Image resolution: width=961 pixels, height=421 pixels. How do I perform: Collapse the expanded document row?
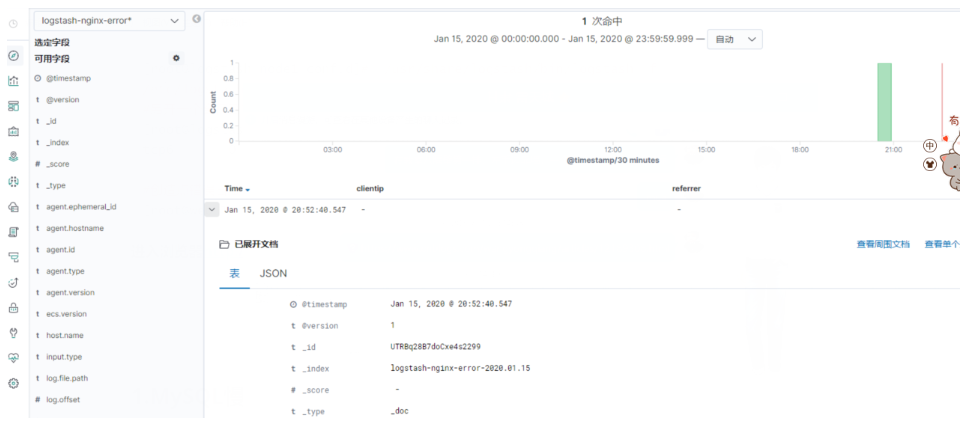click(x=211, y=210)
